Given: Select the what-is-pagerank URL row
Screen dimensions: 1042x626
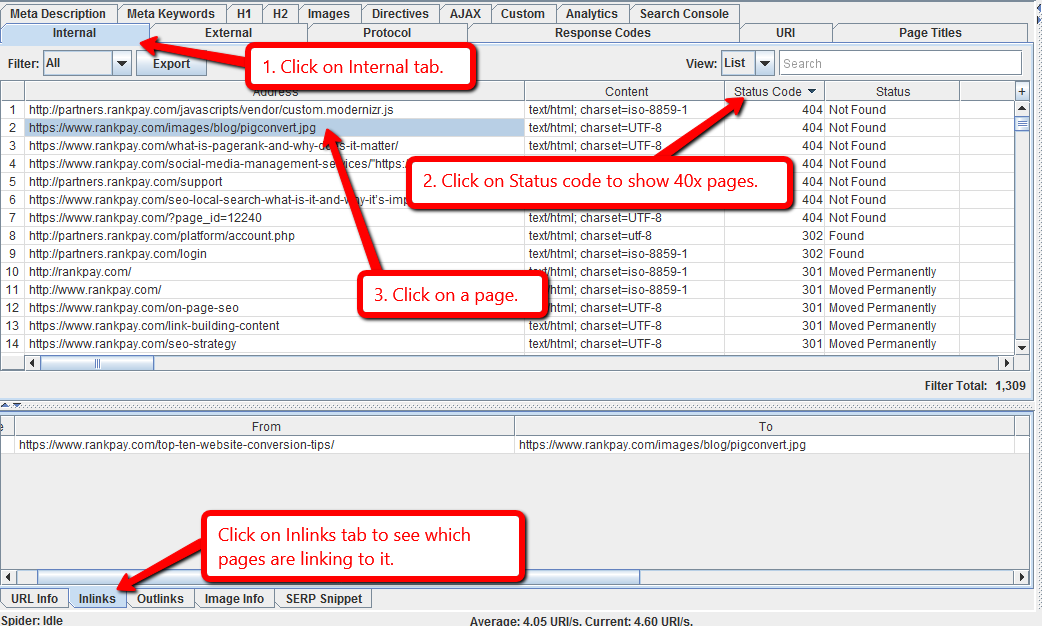Looking at the screenshot, I should 275,146.
